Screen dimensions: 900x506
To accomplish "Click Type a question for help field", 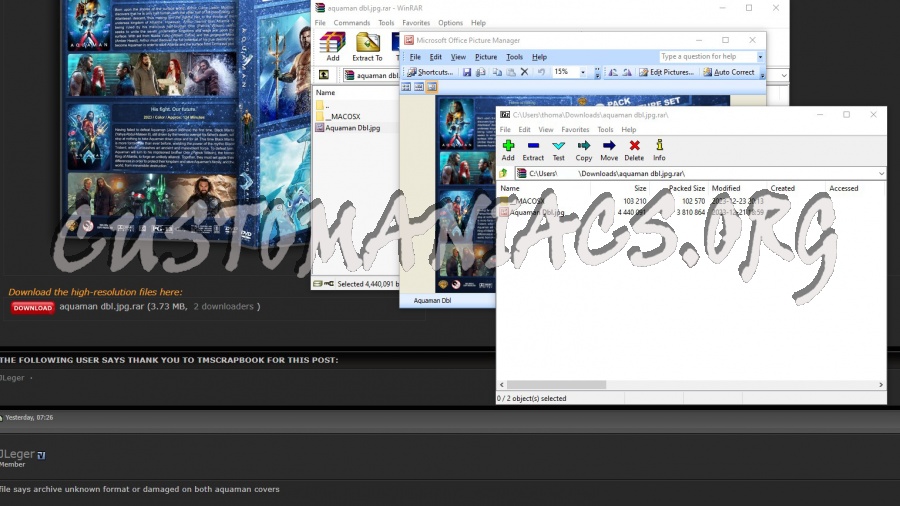I will pyautogui.click(x=707, y=56).
